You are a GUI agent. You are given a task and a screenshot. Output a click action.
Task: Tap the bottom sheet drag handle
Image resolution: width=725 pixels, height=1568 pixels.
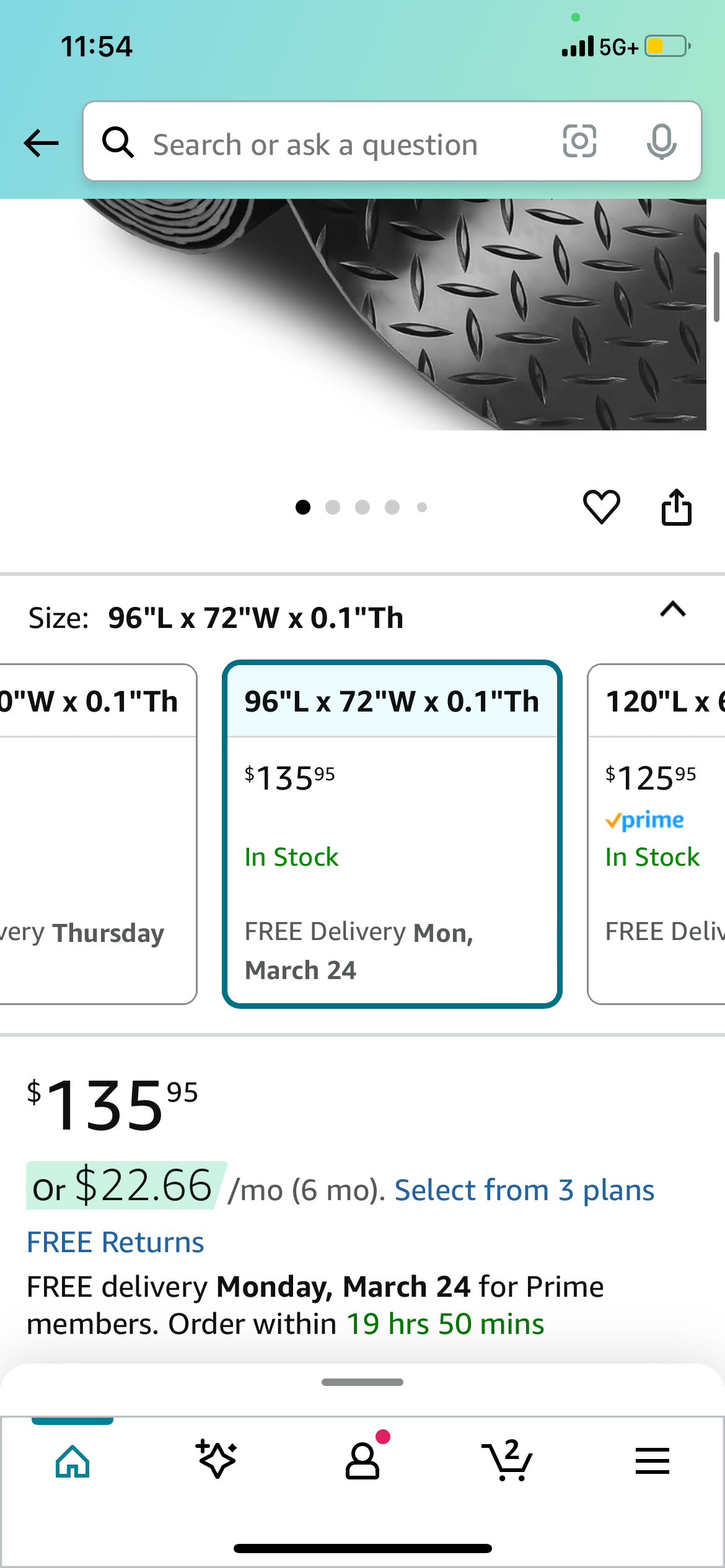pyautogui.click(x=362, y=1382)
